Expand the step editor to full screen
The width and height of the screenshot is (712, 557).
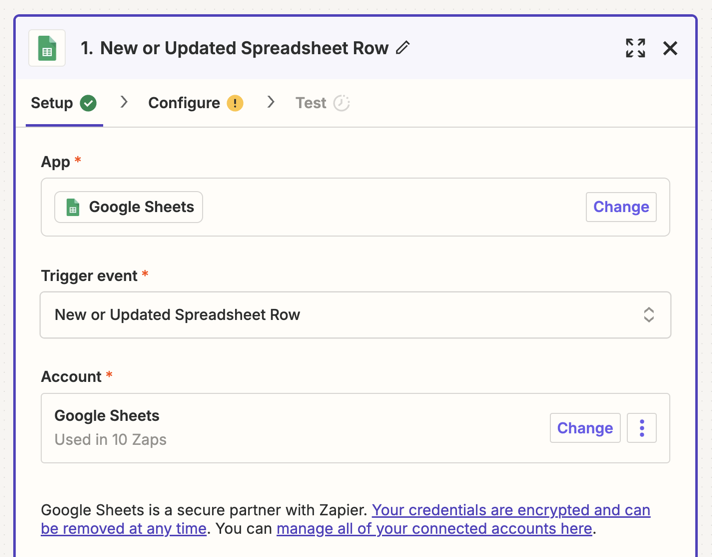(635, 48)
